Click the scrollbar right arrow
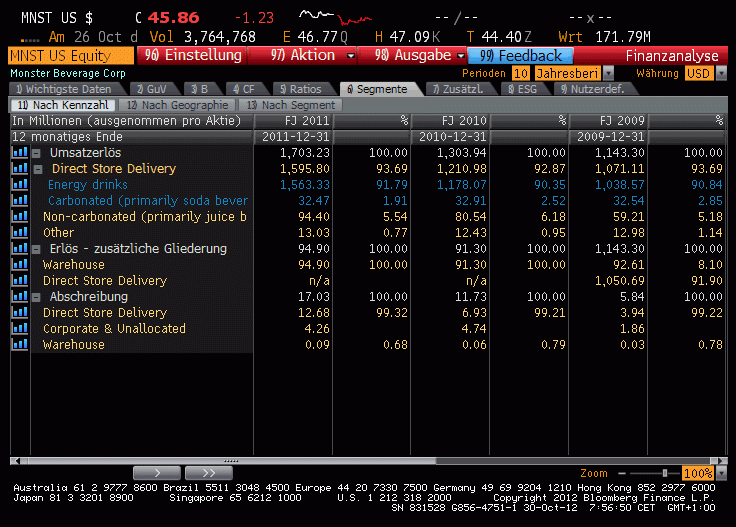 tap(722, 461)
